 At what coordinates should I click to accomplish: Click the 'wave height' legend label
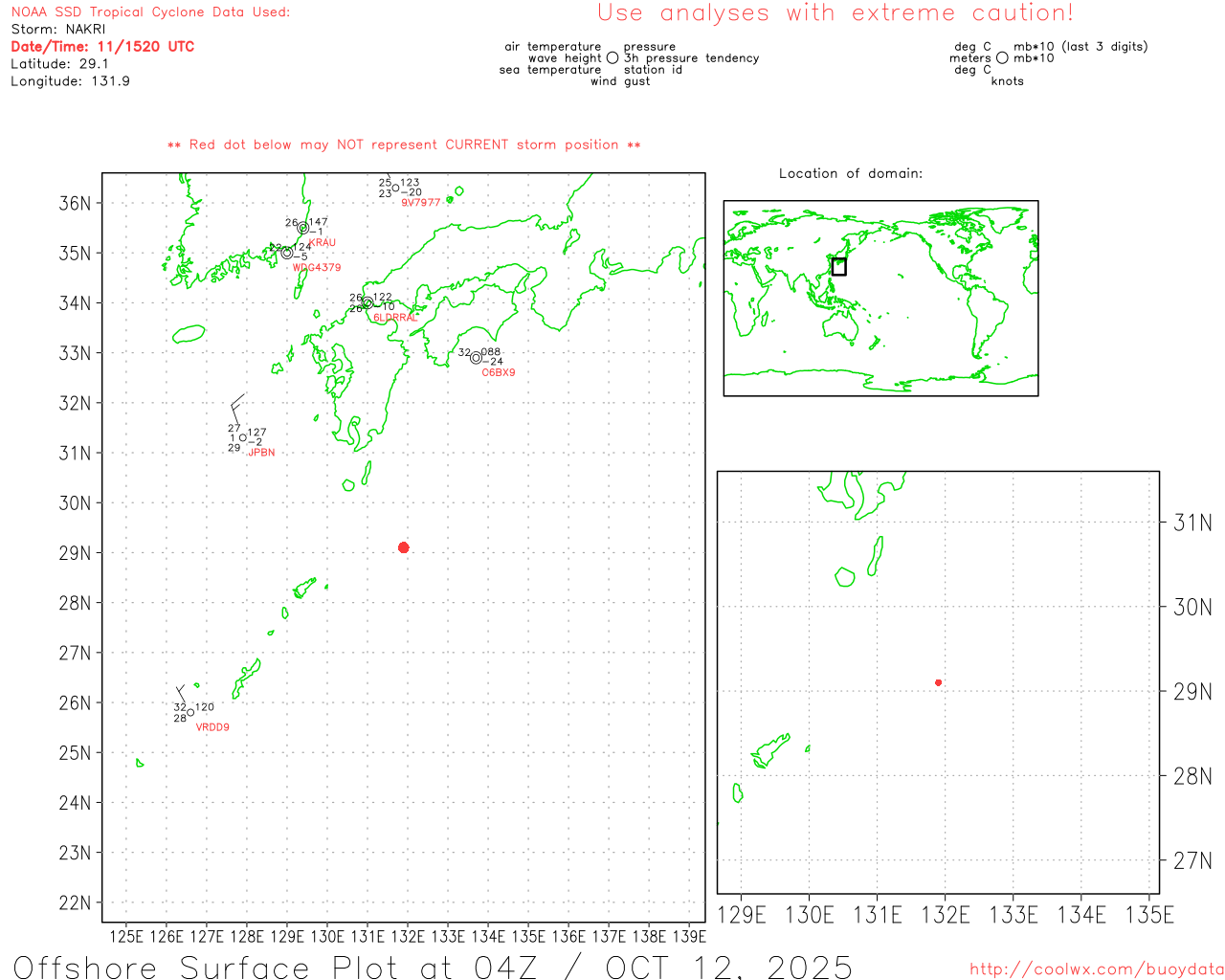tap(565, 58)
